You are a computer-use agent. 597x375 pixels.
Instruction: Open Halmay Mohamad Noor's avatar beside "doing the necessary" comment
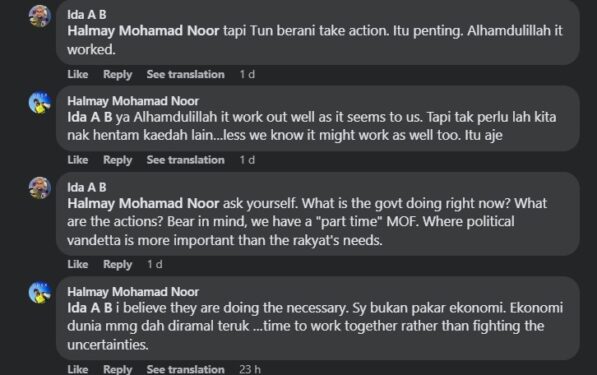pyautogui.click(x=40, y=292)
